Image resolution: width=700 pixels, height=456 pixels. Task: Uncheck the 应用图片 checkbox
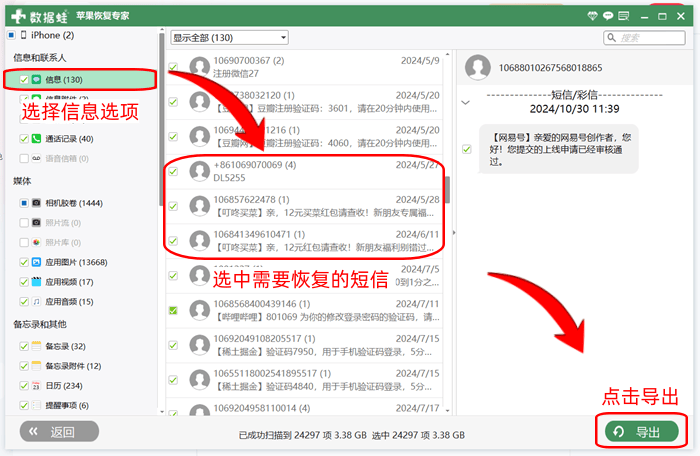(x=23, y=262)
